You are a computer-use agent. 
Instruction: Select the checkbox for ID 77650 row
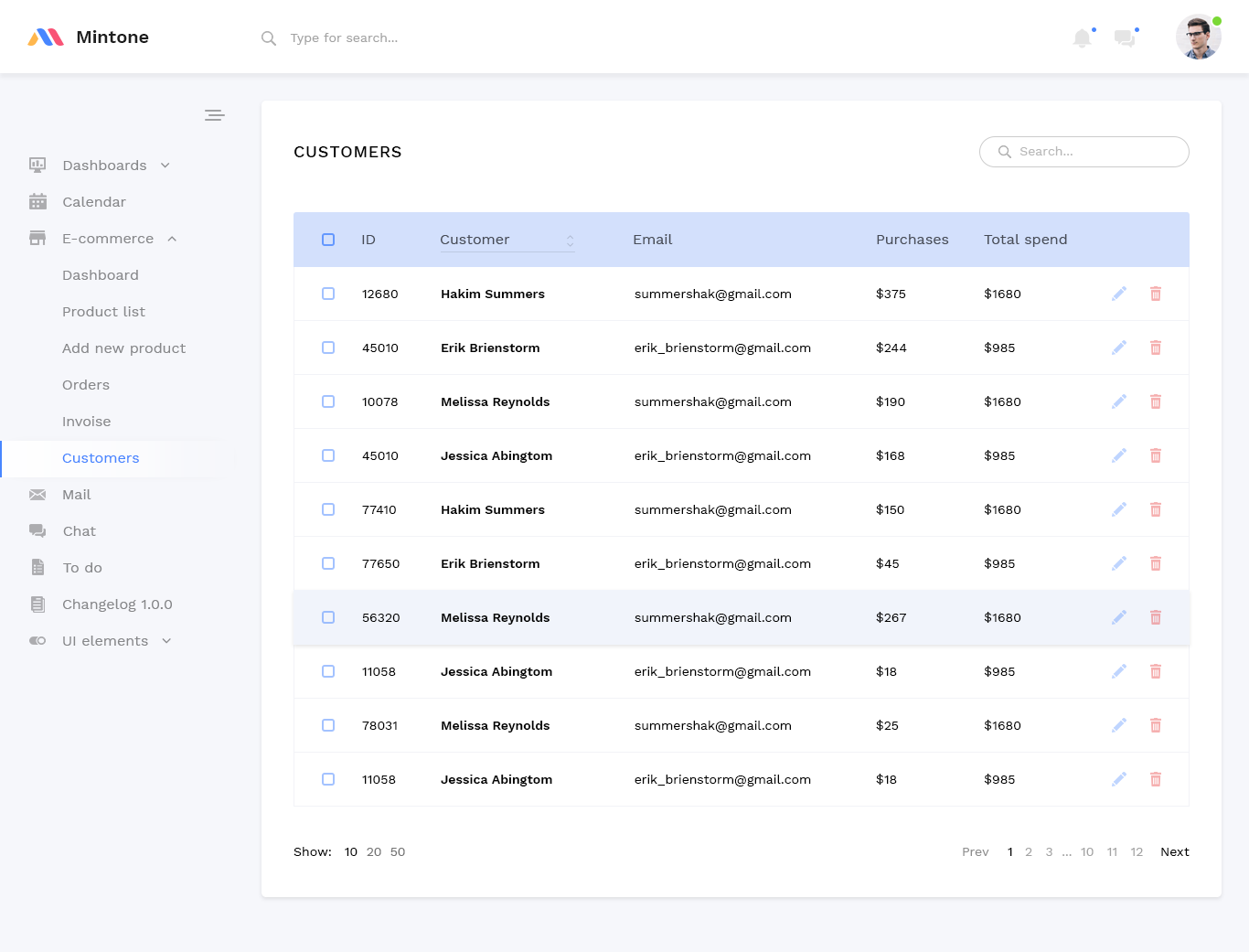pyautogui.click(x=328, y=563)
